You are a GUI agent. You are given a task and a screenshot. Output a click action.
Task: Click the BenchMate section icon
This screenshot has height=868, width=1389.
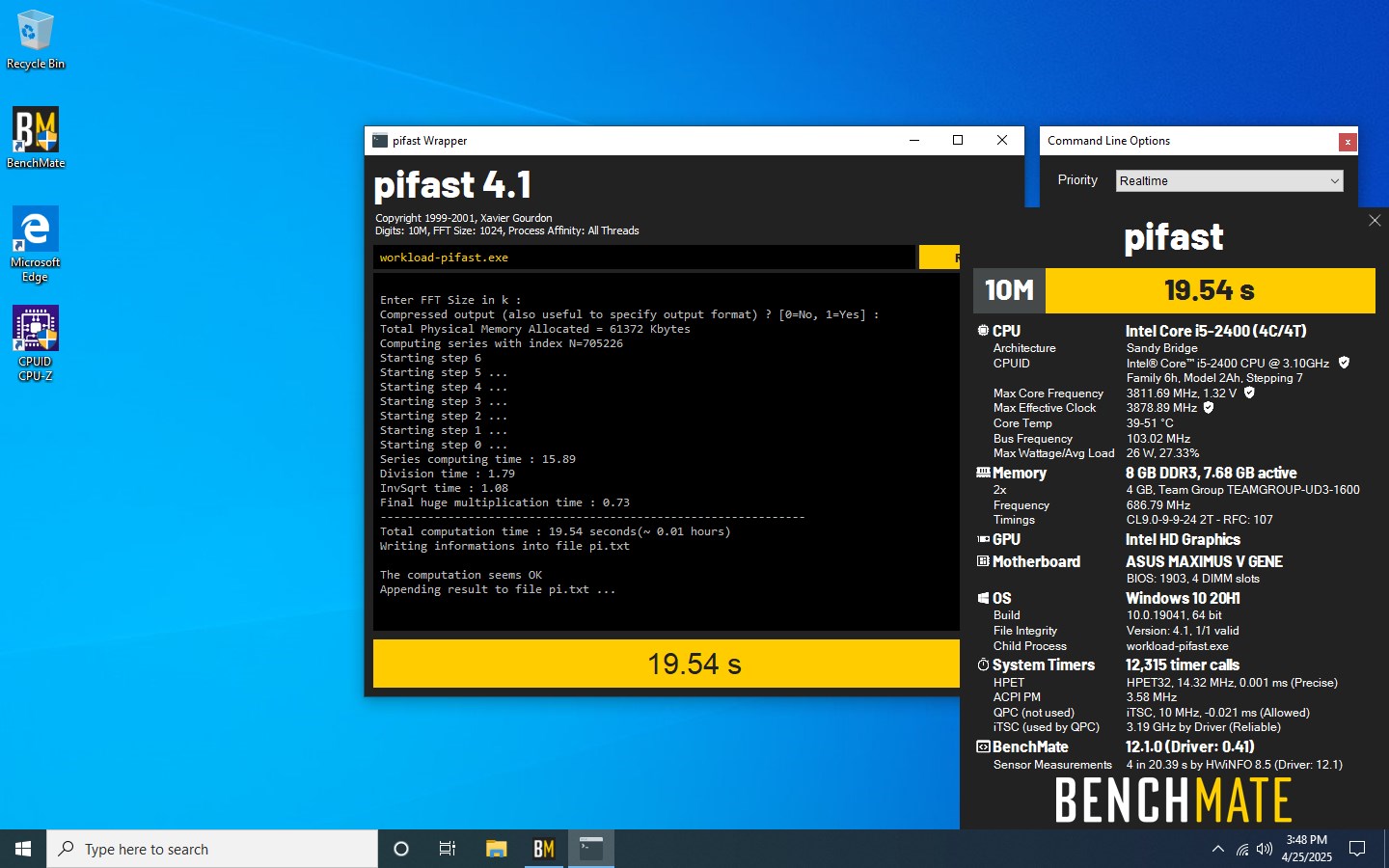pos(983,746)
